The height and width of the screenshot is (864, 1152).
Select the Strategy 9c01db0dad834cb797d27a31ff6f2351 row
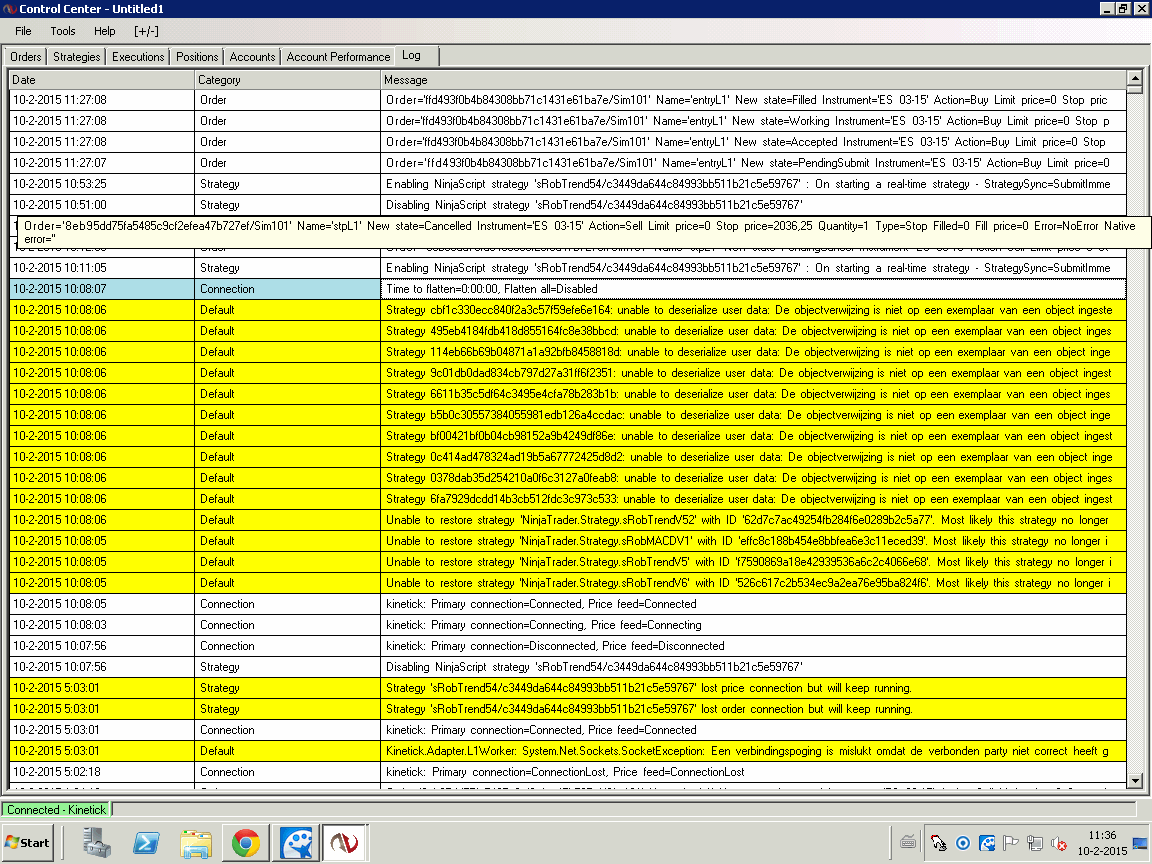568,373
